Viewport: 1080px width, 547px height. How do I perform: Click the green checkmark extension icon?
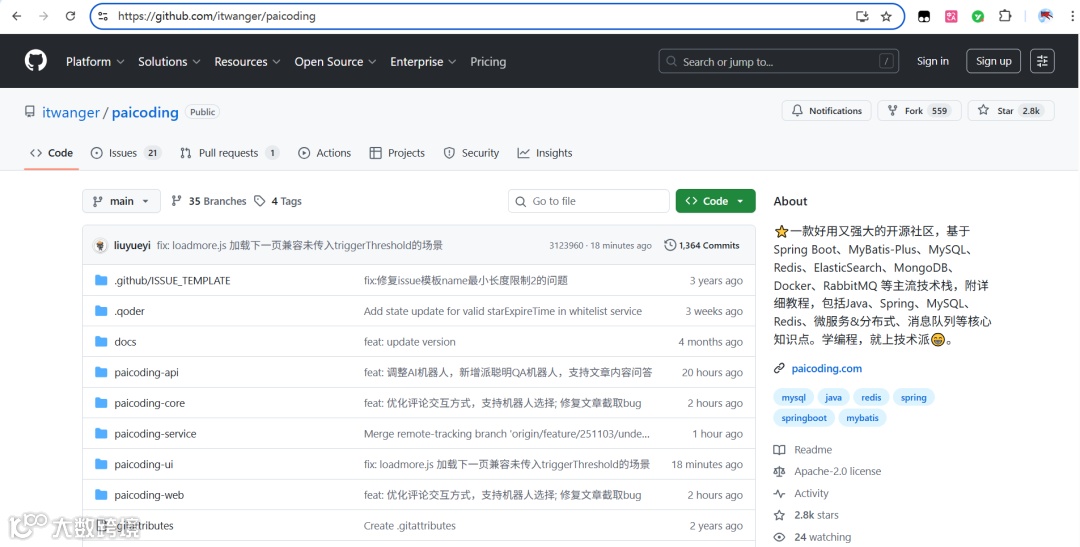coord(978,16)
